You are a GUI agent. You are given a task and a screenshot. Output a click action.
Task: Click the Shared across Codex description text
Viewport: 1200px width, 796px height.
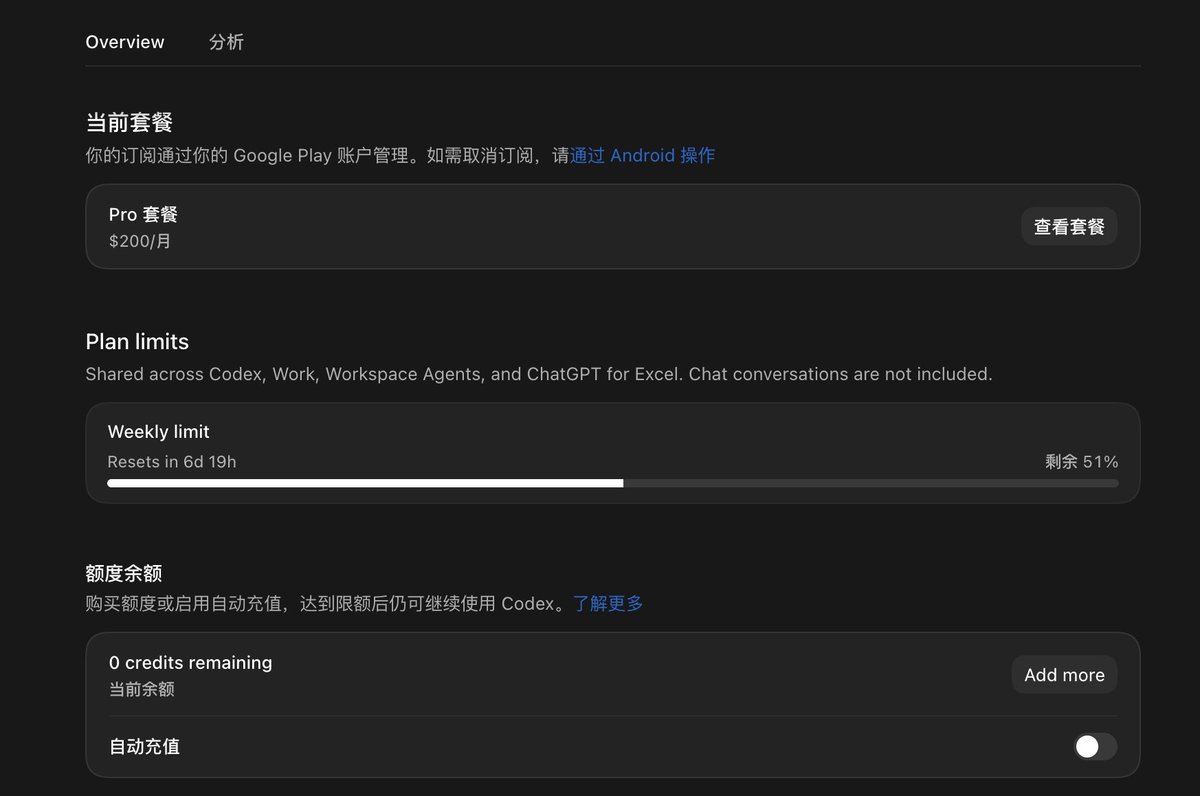pyautogui.click(x=539, y=375)
